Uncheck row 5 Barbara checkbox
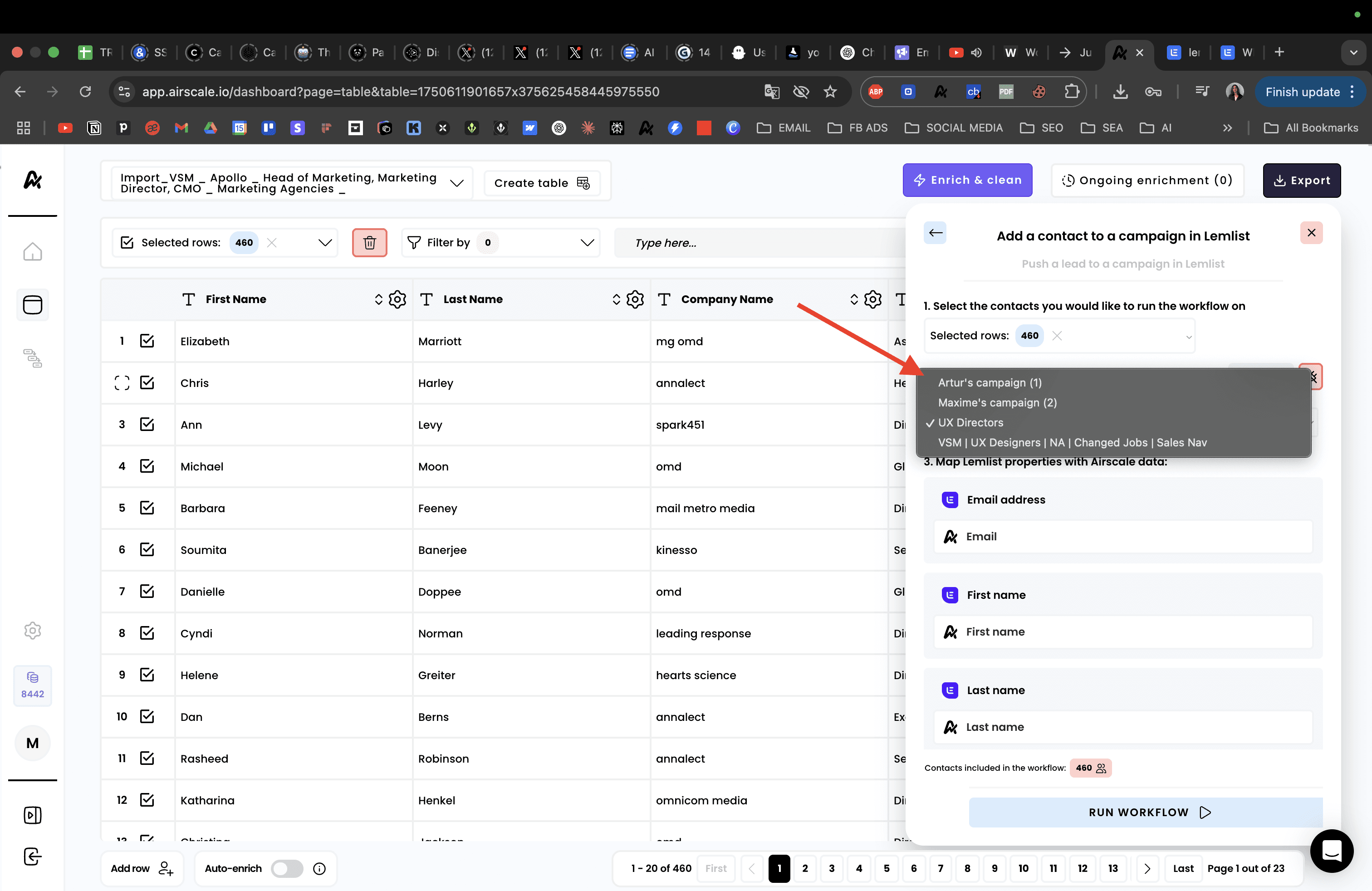The height and width of the screenshot is (891, 1372). click(x=147, y=508)
